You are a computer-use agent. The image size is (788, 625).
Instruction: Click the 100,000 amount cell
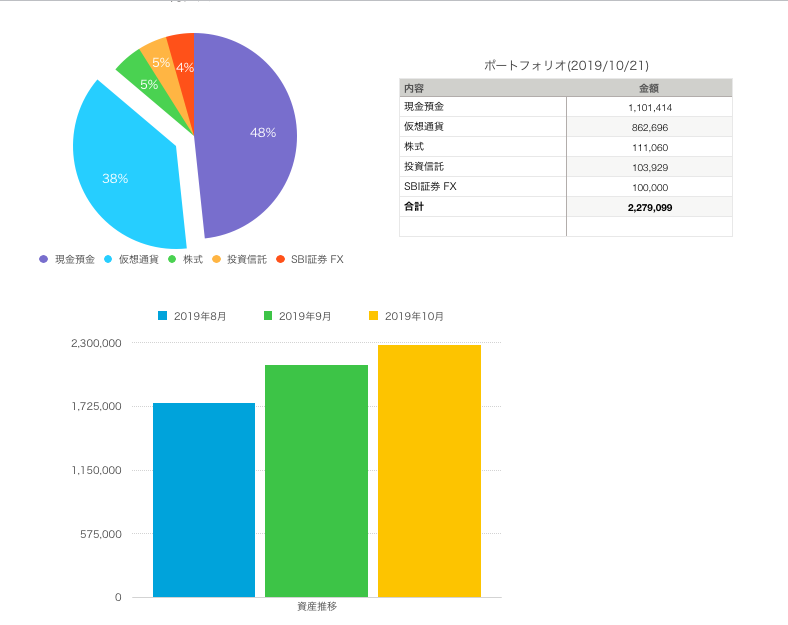pos(649,187)
